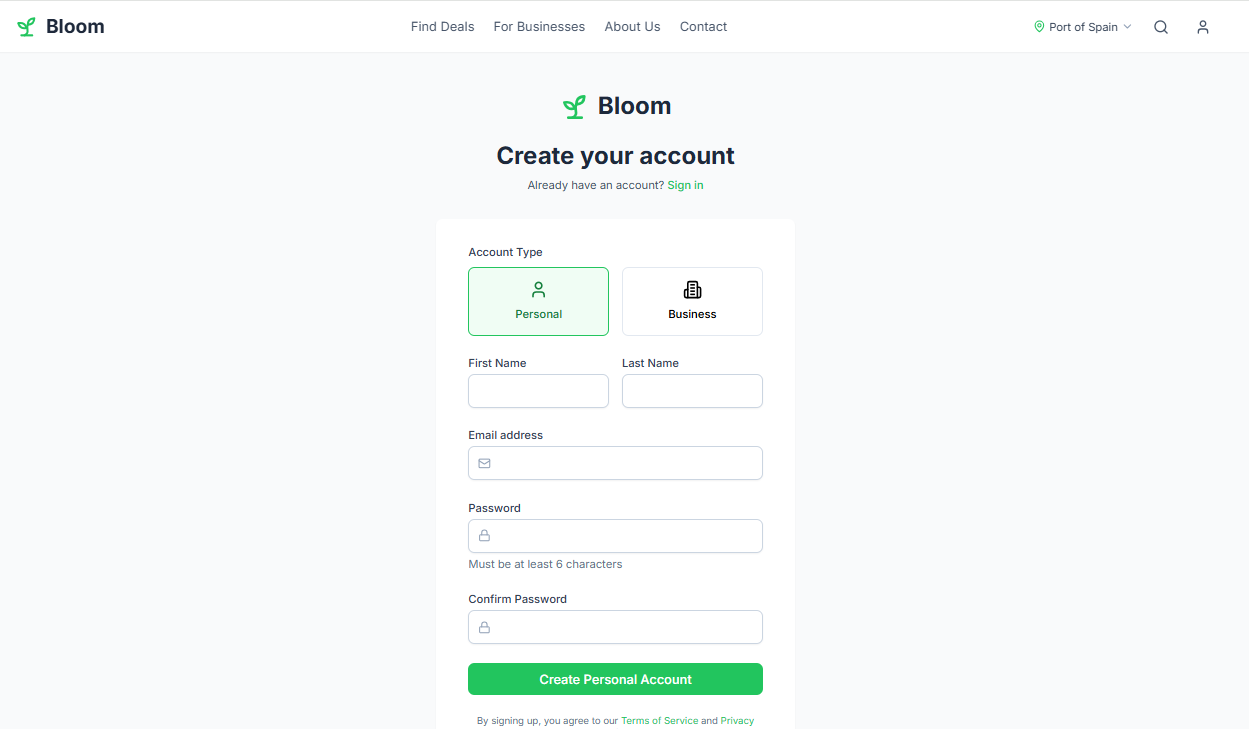The height and width of the screenshot is (729, 1249).
Task: Click the Bloom sprout logo in navbar
Action: 26,27
